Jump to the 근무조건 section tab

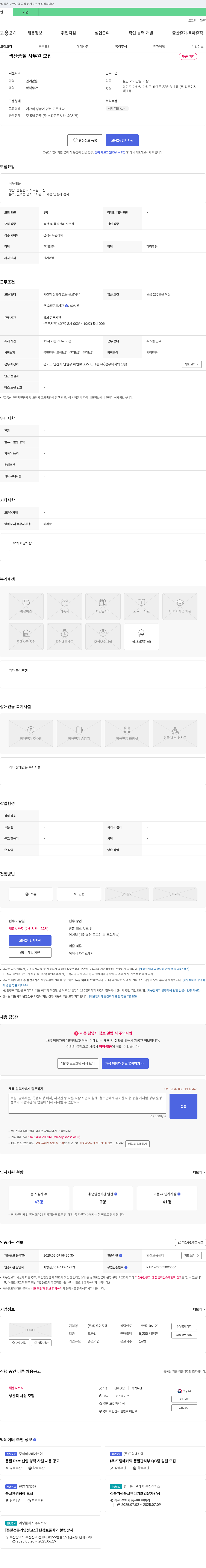coord(44,46)
